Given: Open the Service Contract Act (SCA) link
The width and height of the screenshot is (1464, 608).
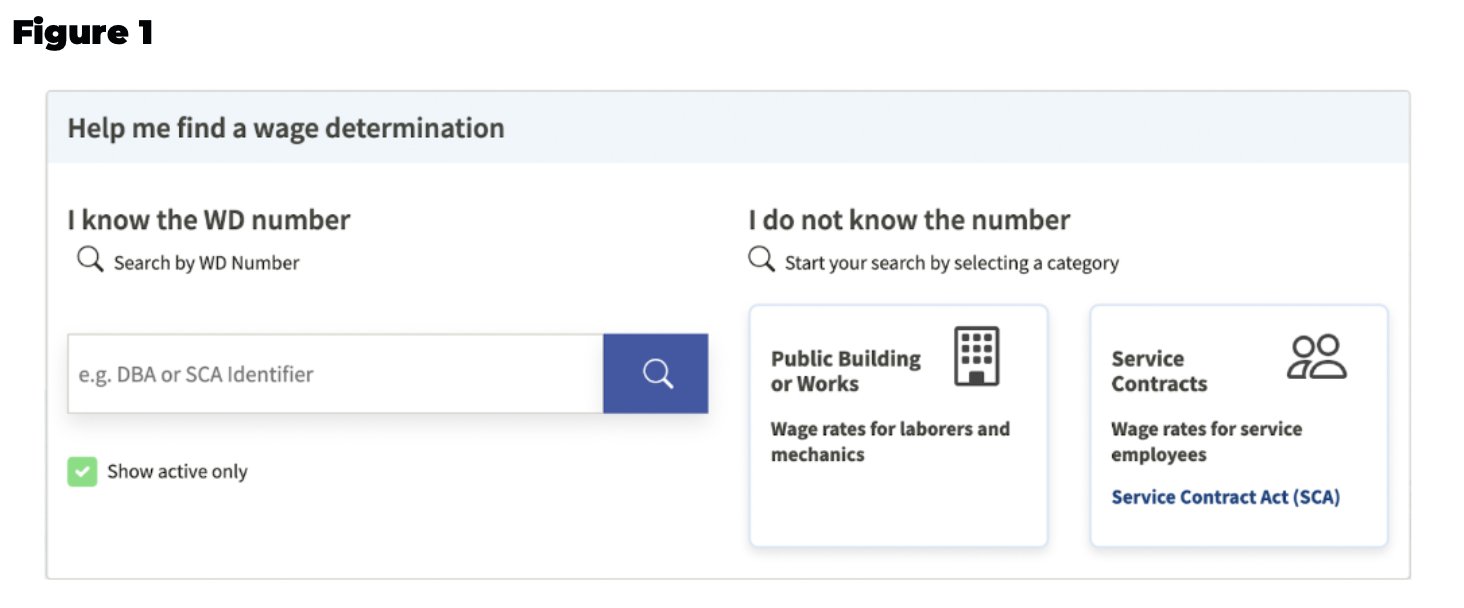Looking at the screenshot, I should (x=1225, y=497).
